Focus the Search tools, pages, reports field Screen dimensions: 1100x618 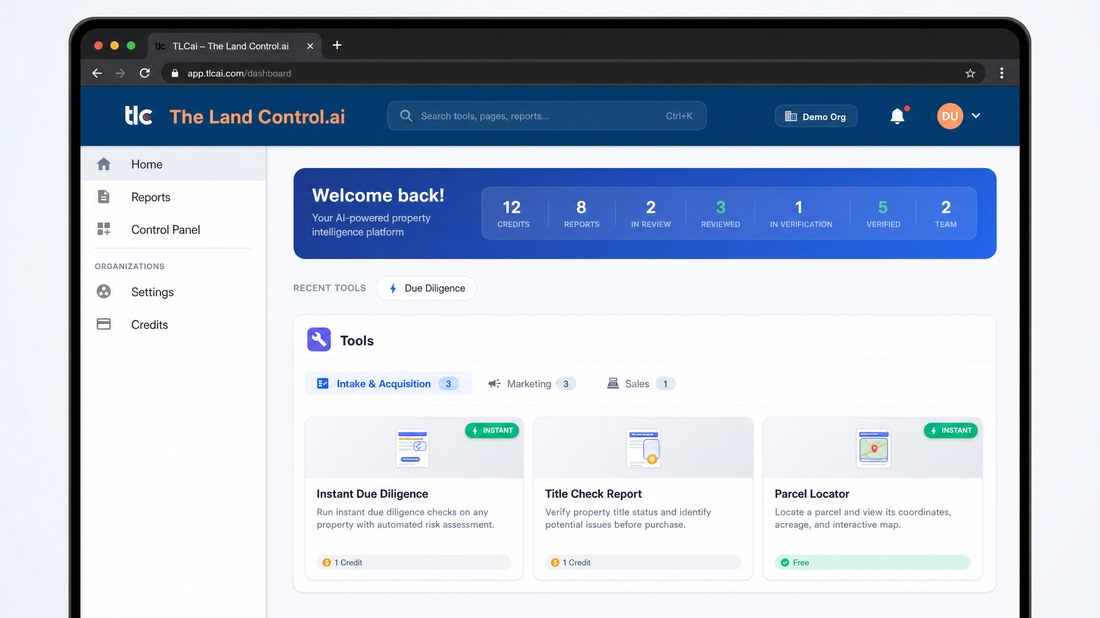coord(546,116)
